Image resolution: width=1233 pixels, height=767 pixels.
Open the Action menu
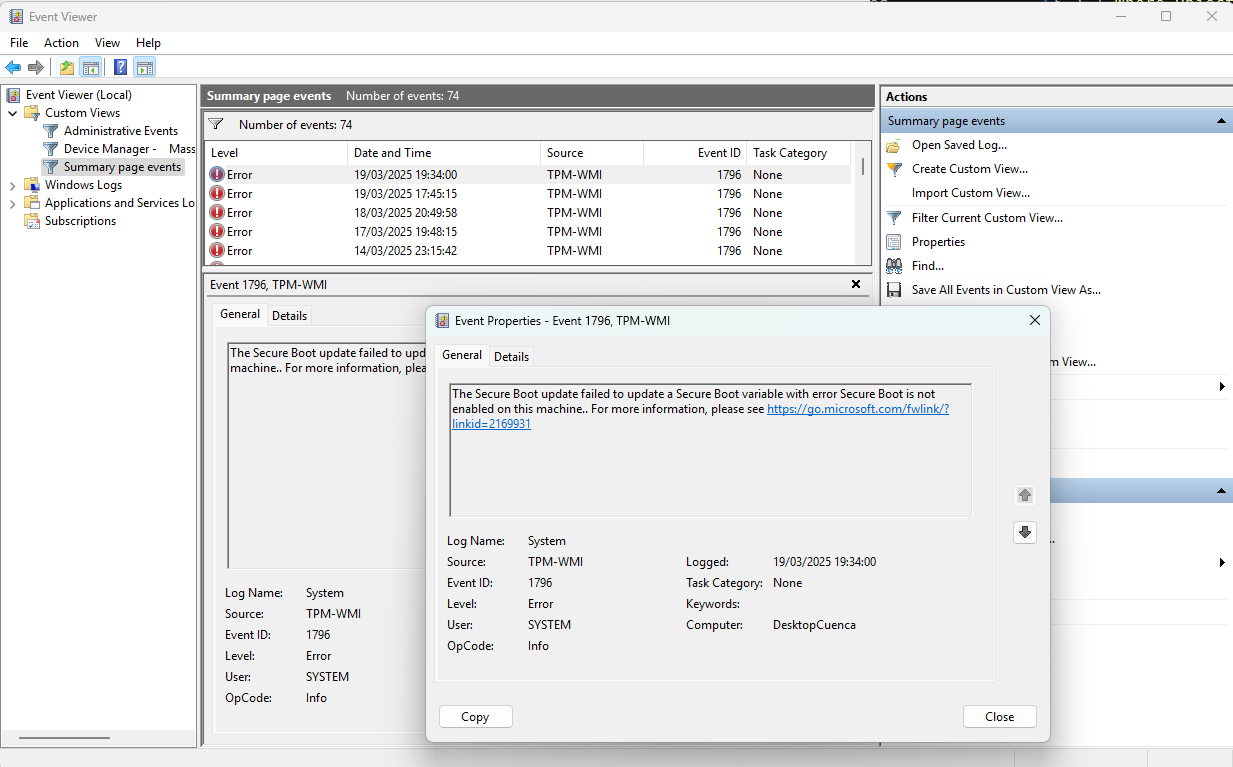point(61,43)
